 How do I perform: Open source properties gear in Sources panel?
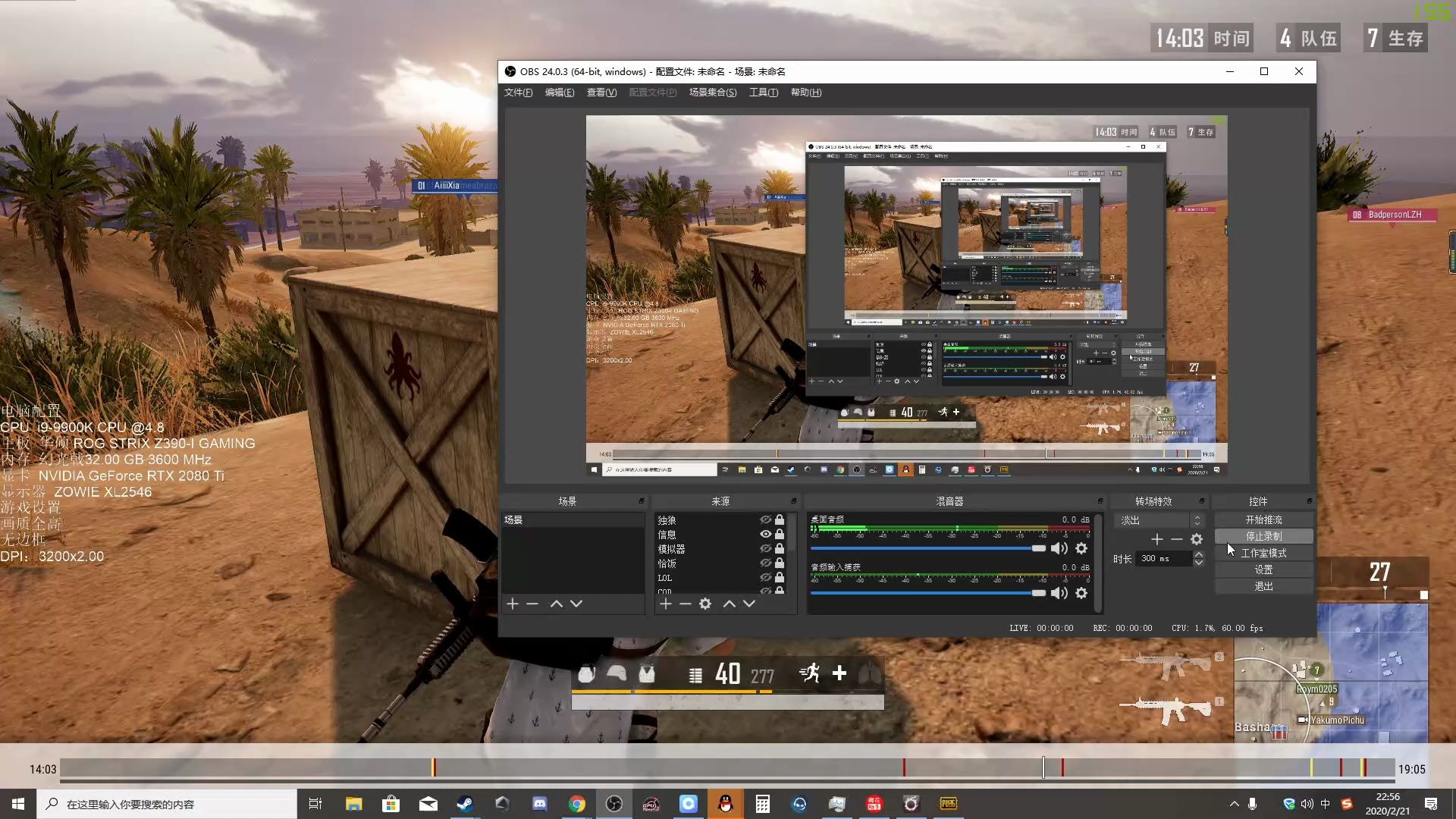tap(705, 604)
